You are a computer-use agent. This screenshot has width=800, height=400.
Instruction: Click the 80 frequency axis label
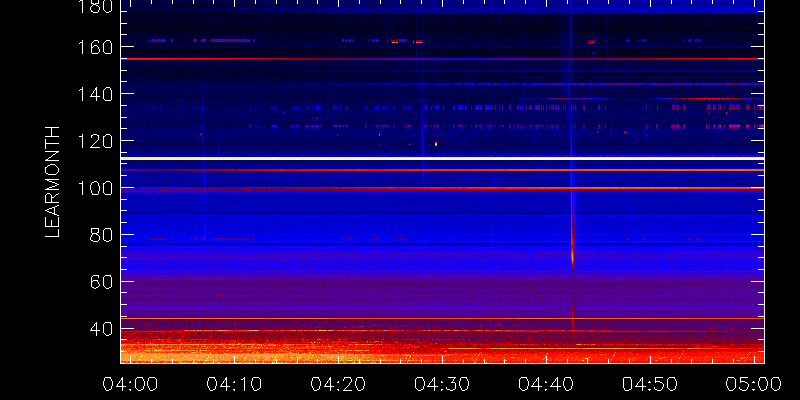pyautogui.click(x=101, y=235)
